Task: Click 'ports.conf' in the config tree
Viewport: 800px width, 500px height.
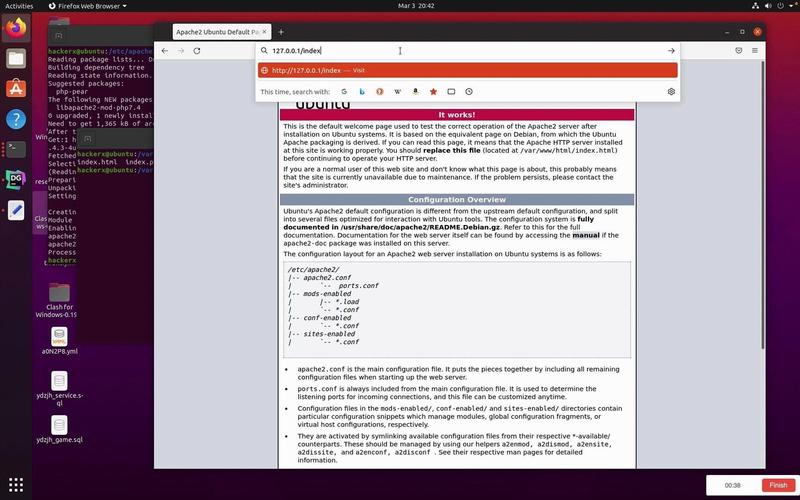Action: (x=359, y=286)
